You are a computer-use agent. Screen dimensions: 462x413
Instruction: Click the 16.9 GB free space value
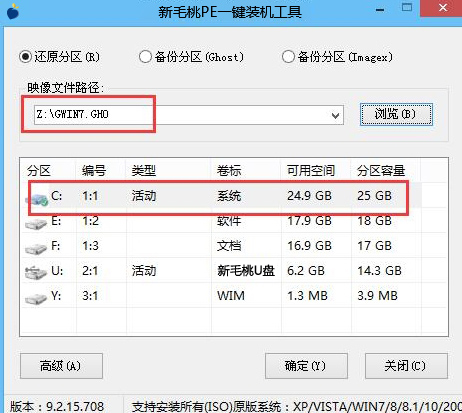(x=309, y=246)
